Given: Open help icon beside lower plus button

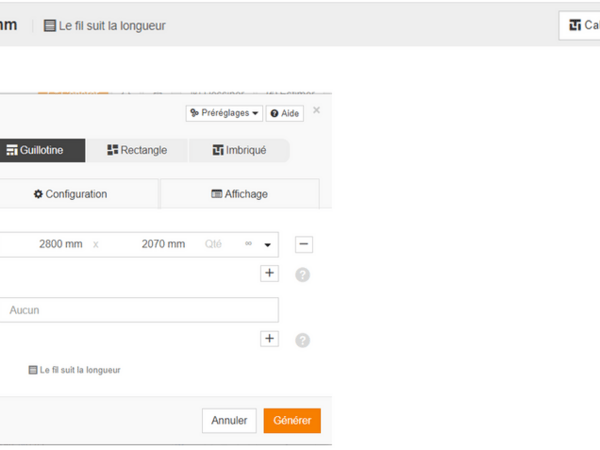Looking at the screenshot, I should [302, 340].
